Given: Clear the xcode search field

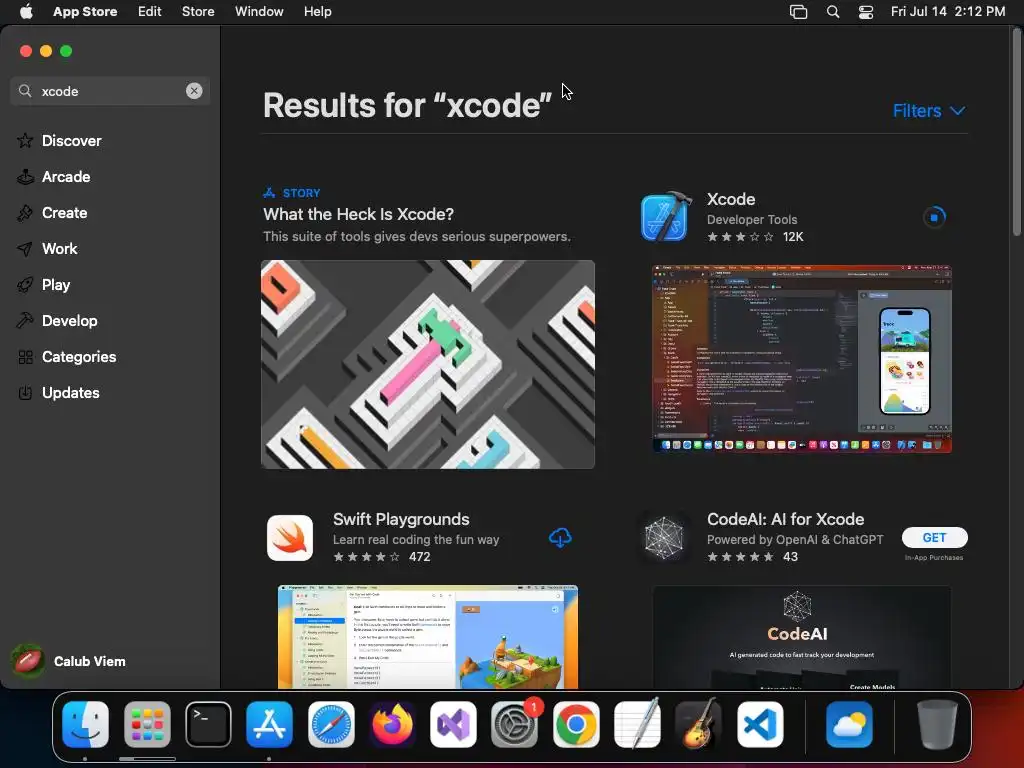Looking at the screenshot, I should (194, 91).
